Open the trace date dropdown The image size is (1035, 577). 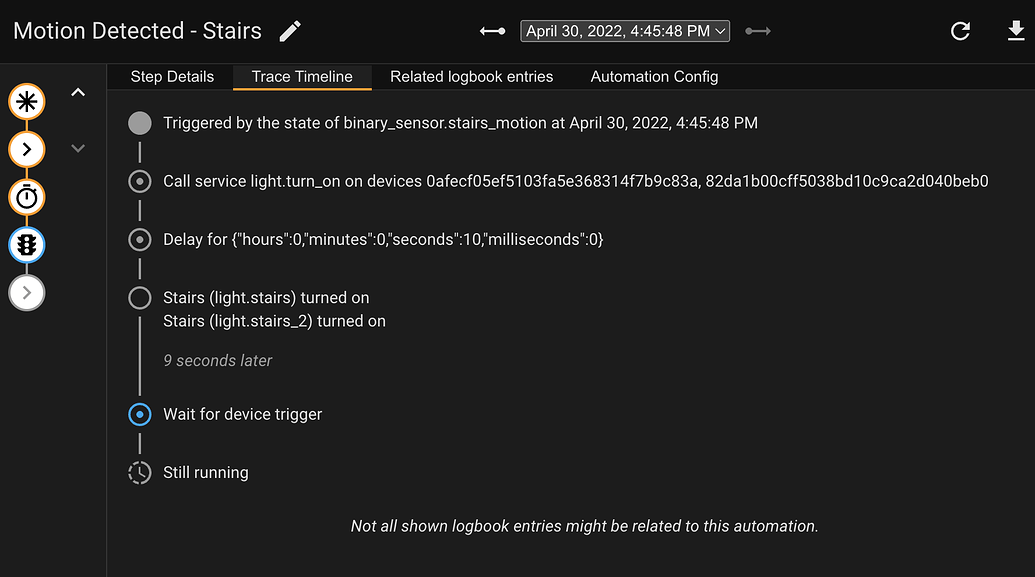click(625, 31)
